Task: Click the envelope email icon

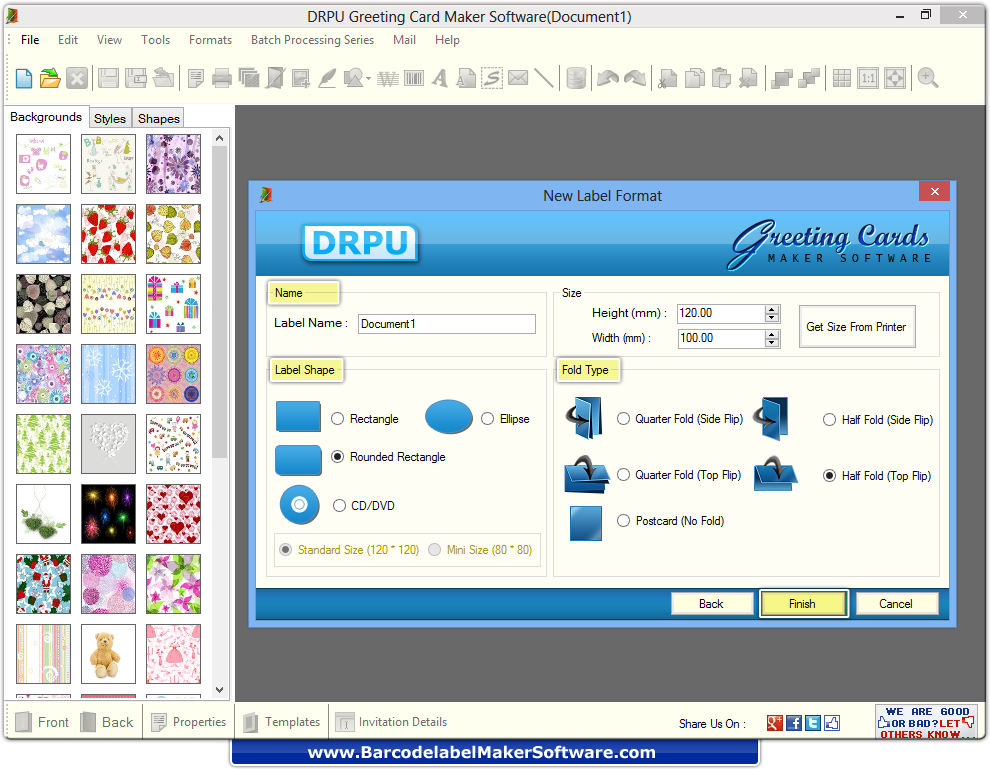Action: click(x=516, y=77)
